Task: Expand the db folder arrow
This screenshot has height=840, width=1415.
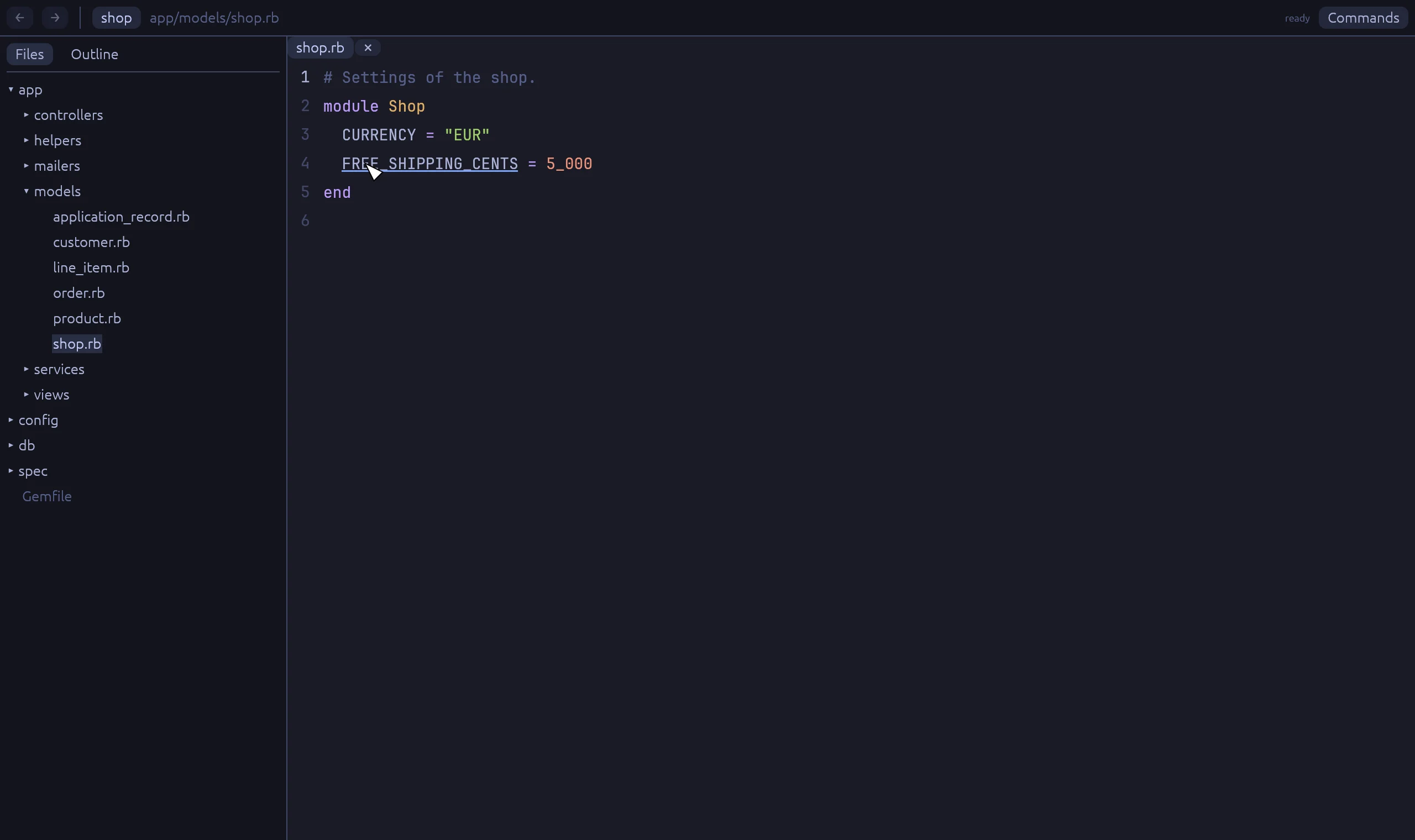Action: (11, 445)
